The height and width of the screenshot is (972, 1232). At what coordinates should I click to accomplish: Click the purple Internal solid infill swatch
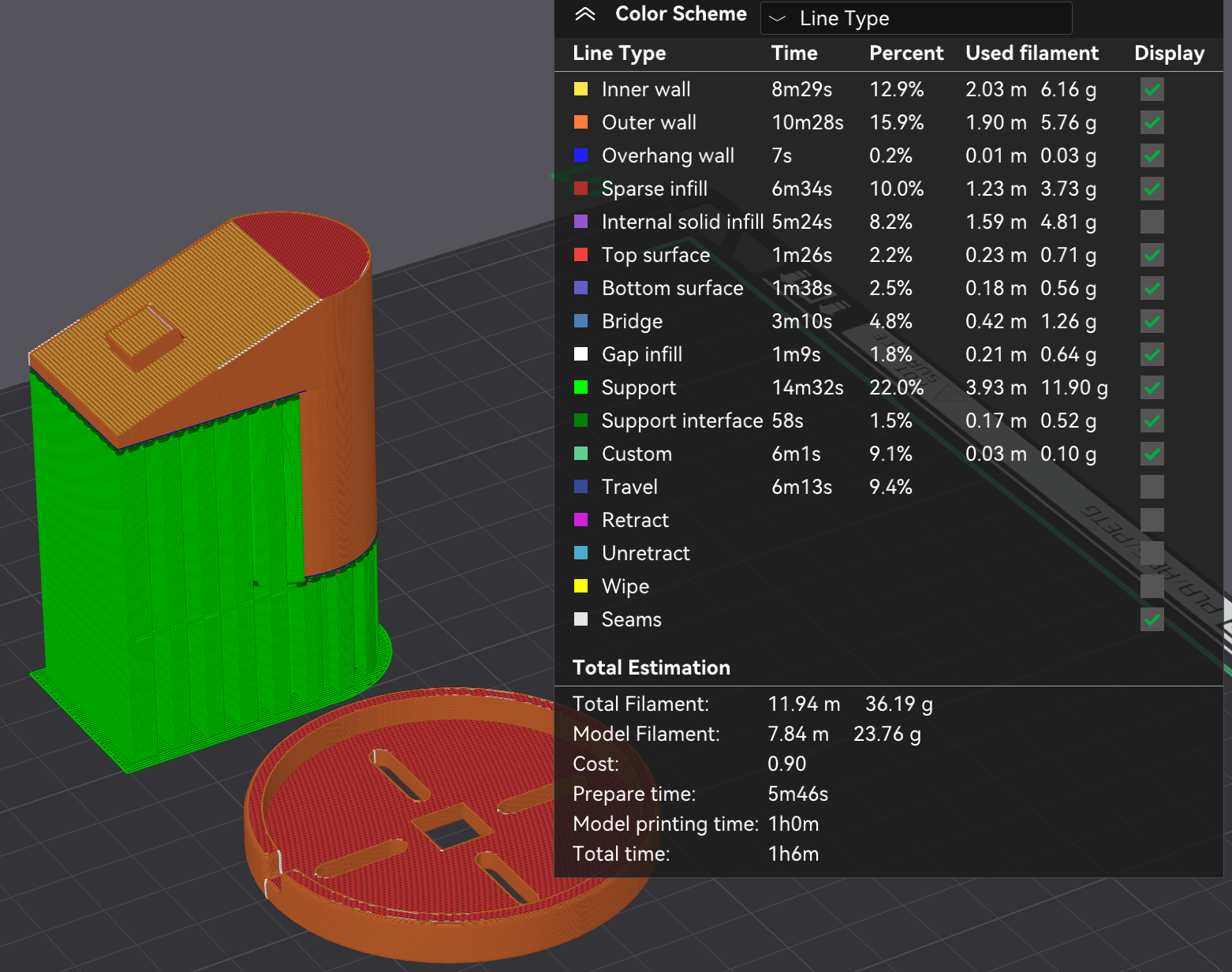coord(581,222)
